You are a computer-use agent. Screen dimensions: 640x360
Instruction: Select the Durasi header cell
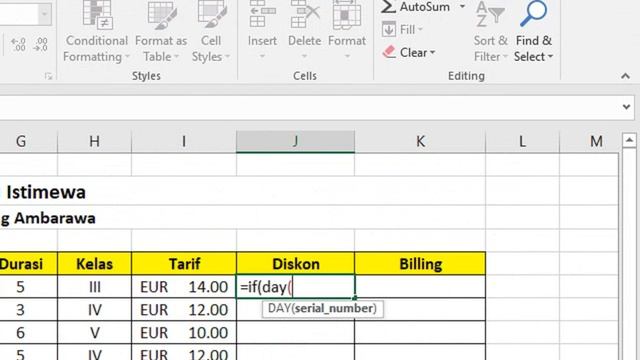[29, 264]
